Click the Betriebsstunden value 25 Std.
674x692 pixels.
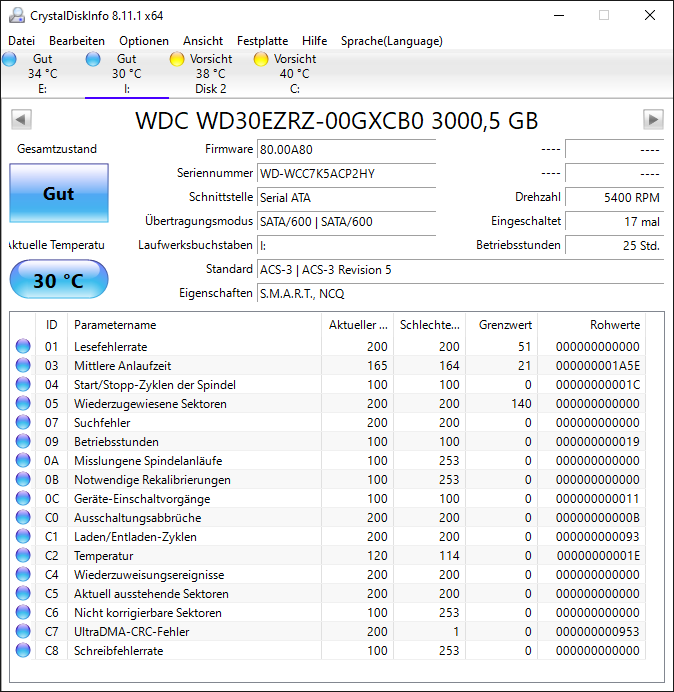(x=614, y=245)
